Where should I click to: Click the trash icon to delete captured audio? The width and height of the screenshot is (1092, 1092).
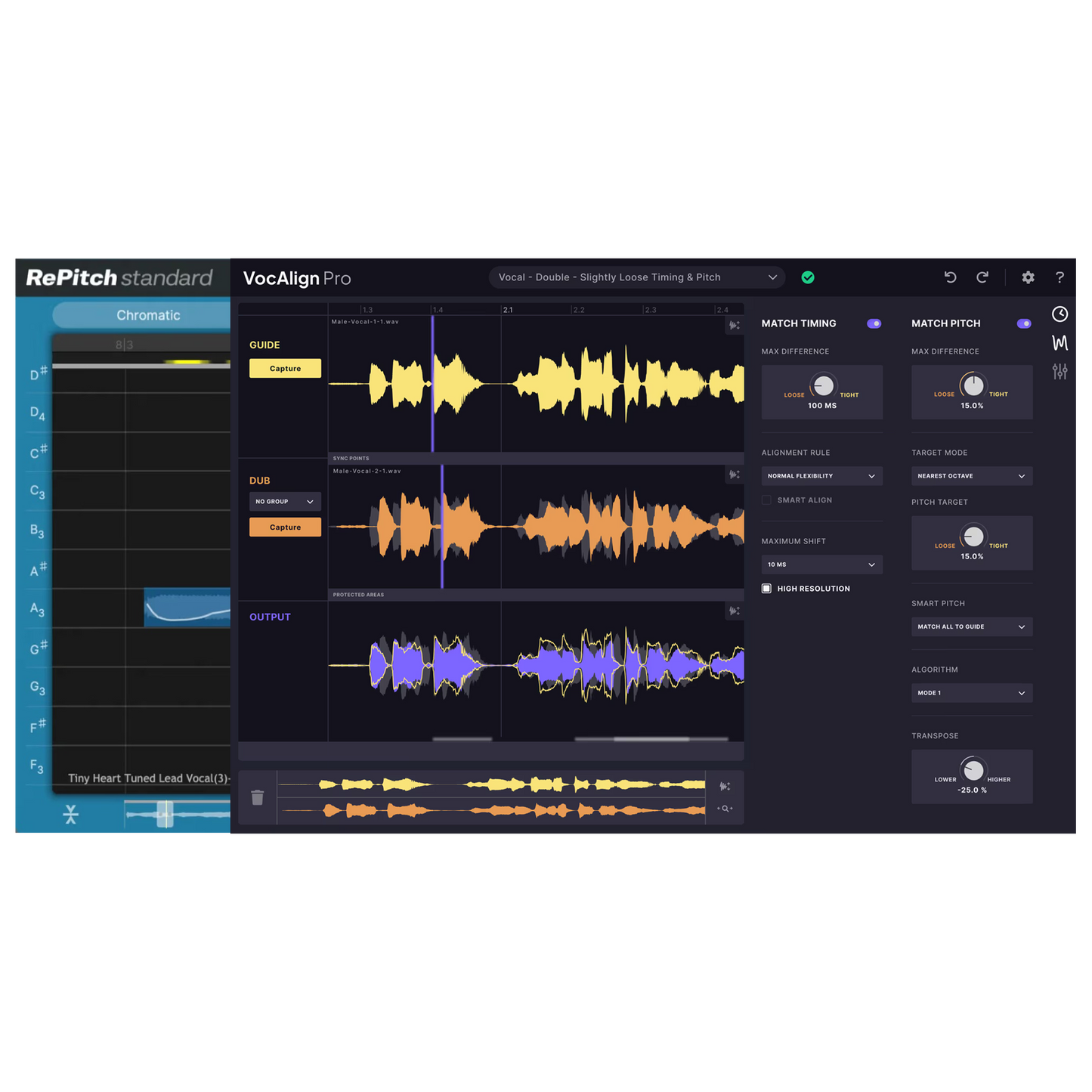258,797
